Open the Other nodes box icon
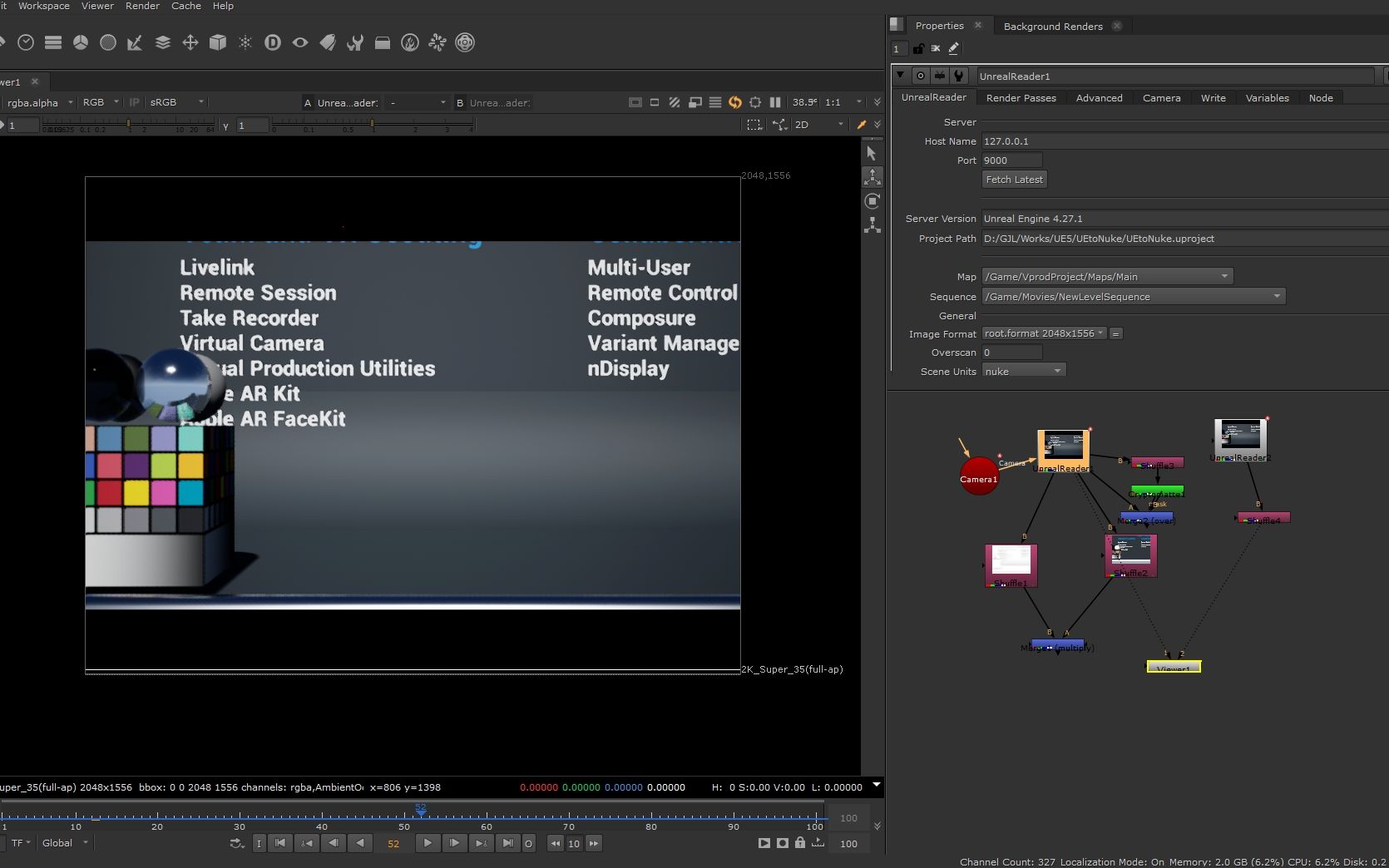Screen dimensions: 1389x868 point(383,42)
